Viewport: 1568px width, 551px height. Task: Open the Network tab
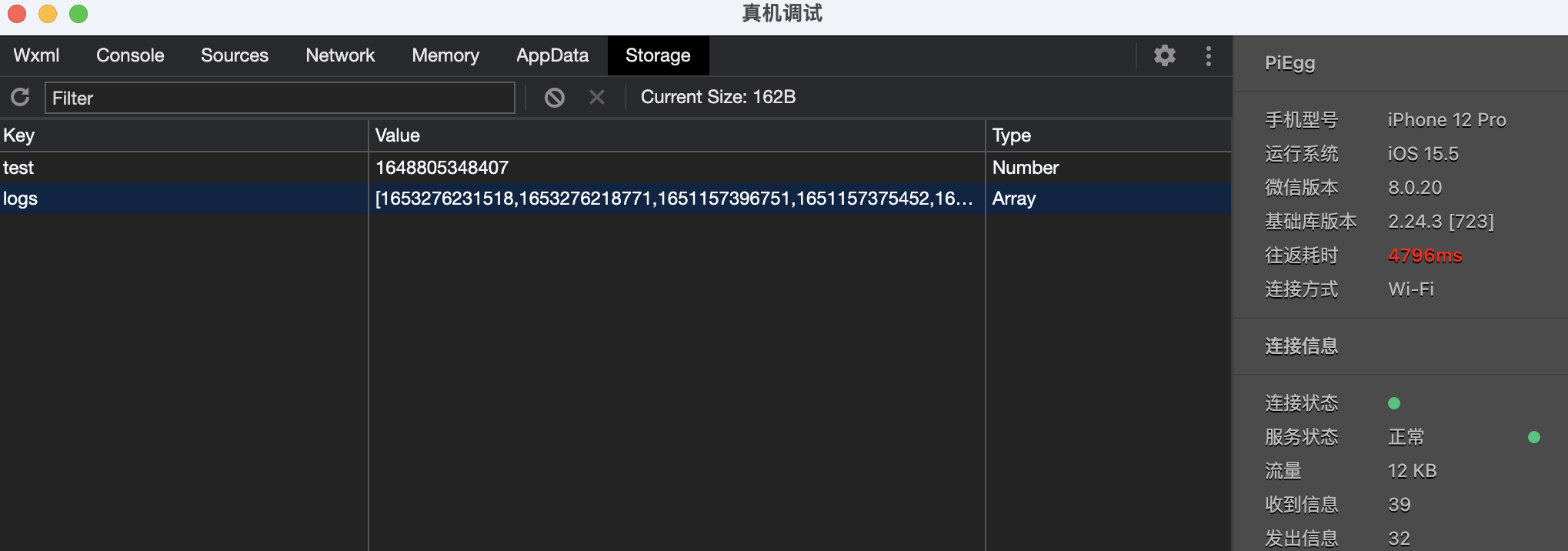click(x=340, y=55)
